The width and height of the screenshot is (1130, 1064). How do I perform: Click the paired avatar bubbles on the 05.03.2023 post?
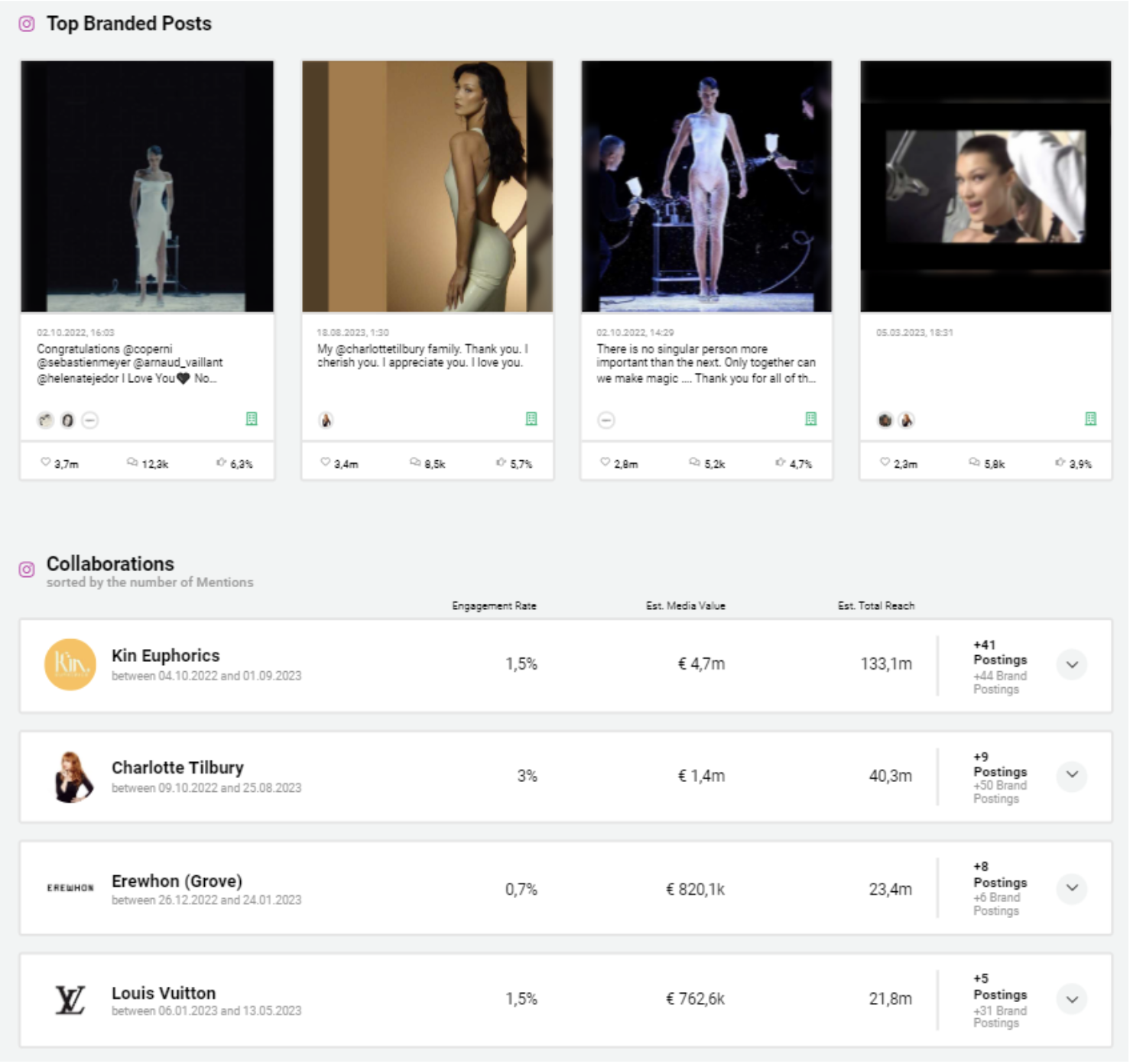click(896, 420)
